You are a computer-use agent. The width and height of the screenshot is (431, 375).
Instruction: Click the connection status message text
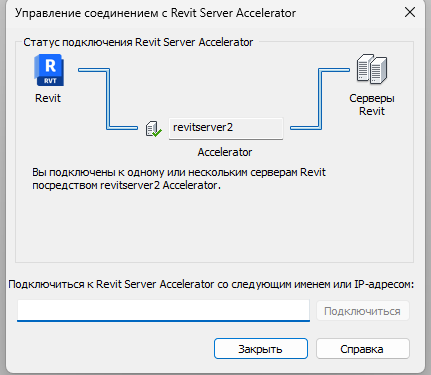[179, 179]
